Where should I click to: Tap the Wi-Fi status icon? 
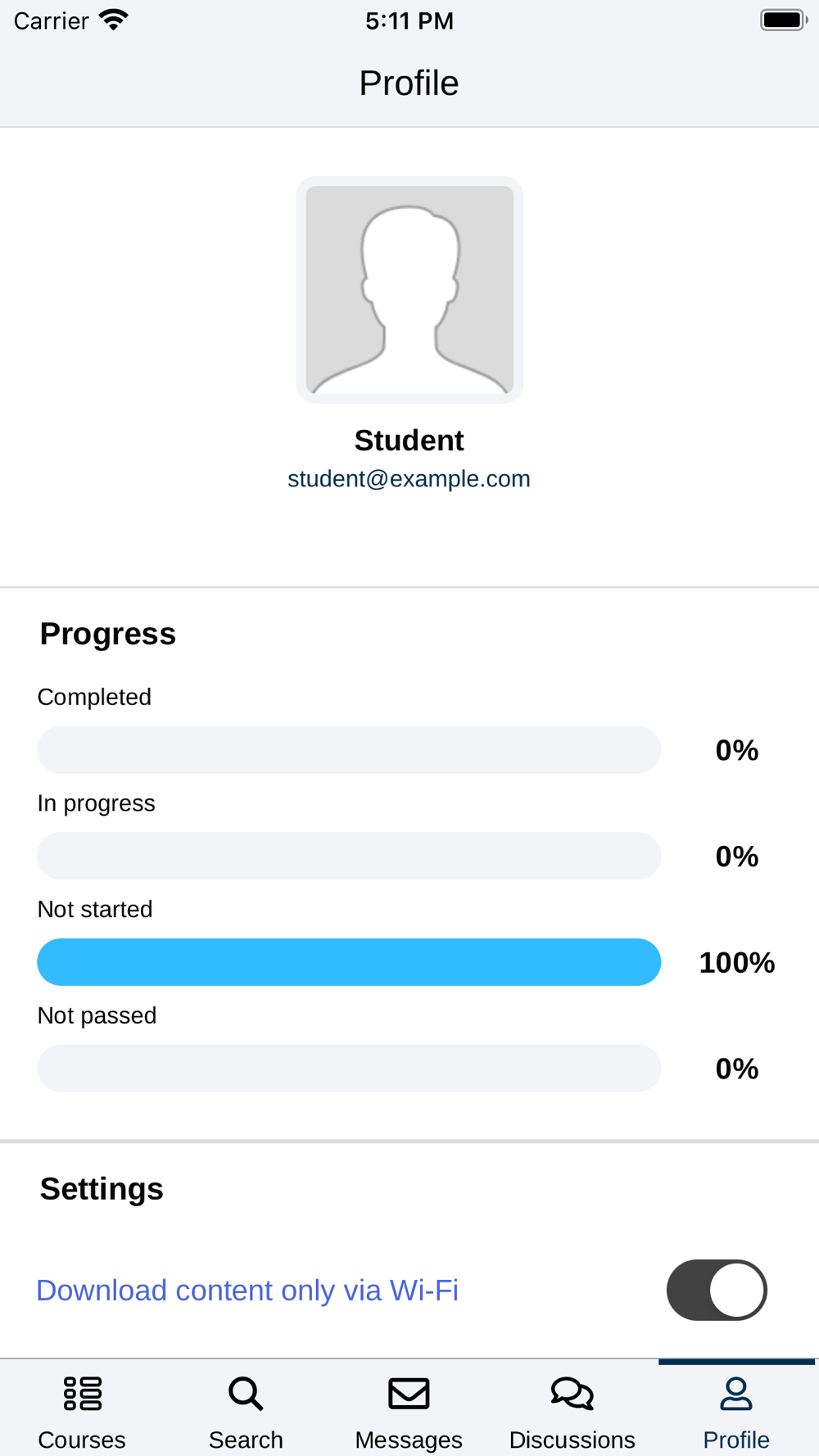click(x=114, y=20)
